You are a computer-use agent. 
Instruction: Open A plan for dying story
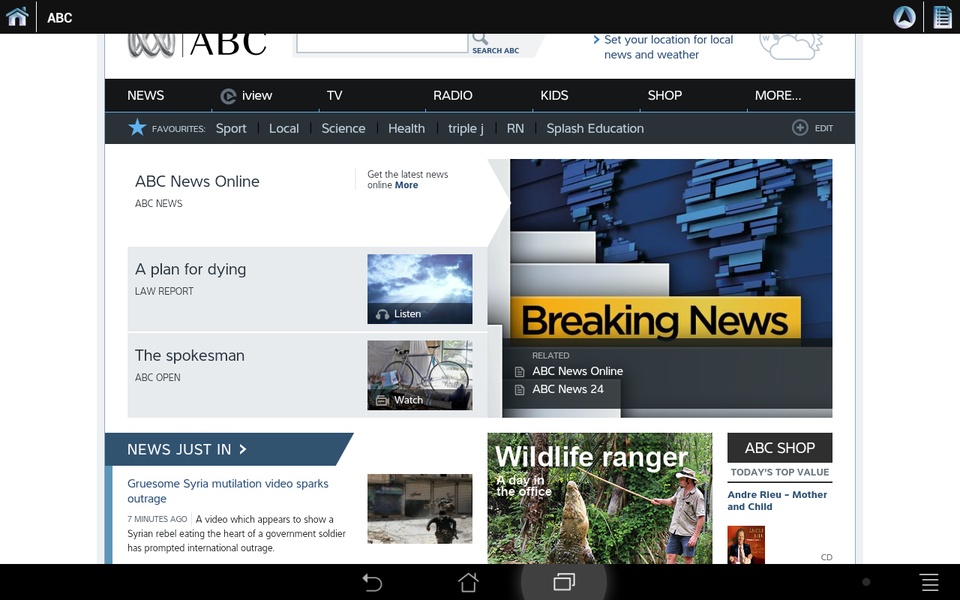[190, 269]
